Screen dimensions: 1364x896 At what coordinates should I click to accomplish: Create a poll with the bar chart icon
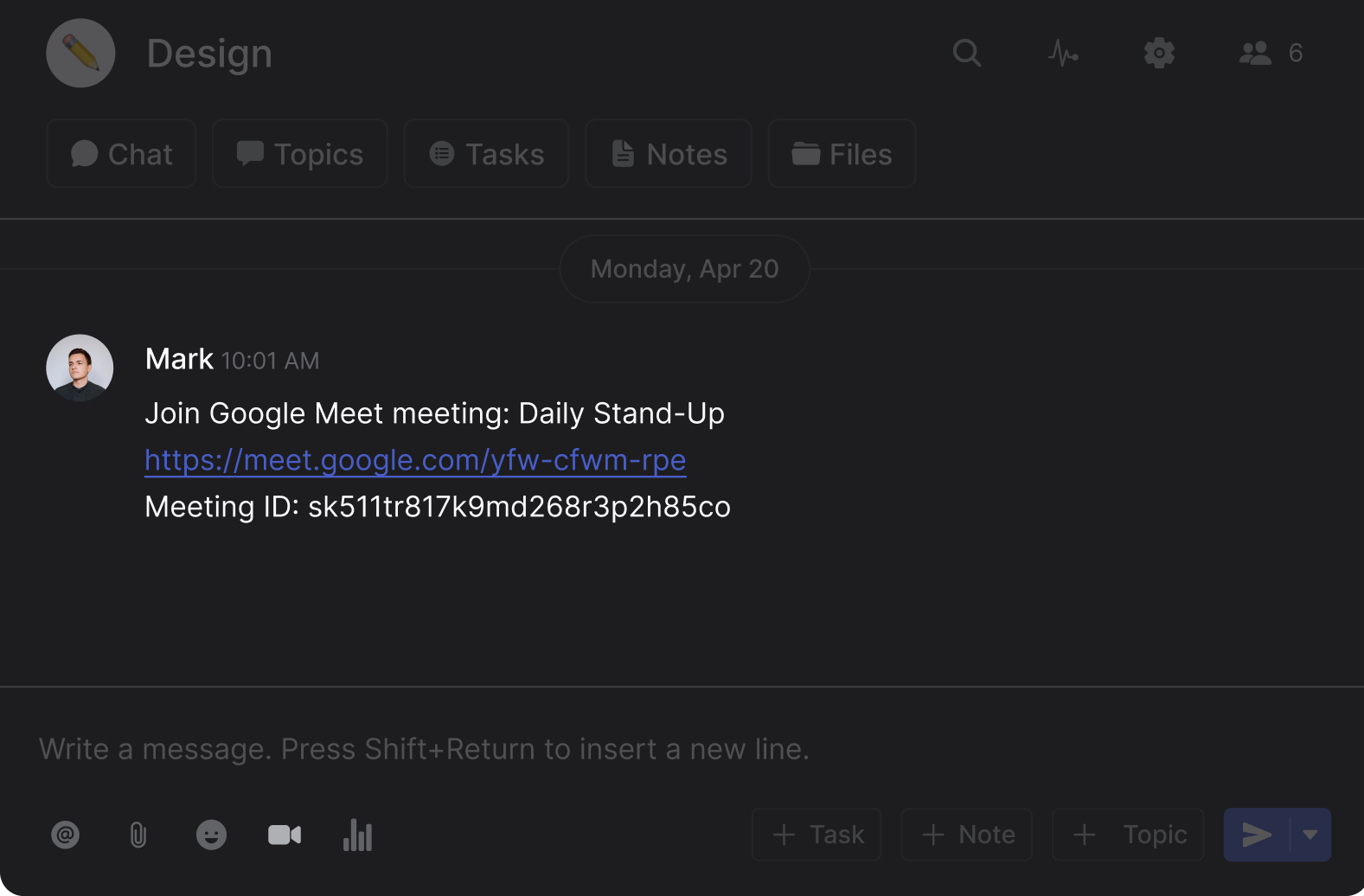(357, 835)
